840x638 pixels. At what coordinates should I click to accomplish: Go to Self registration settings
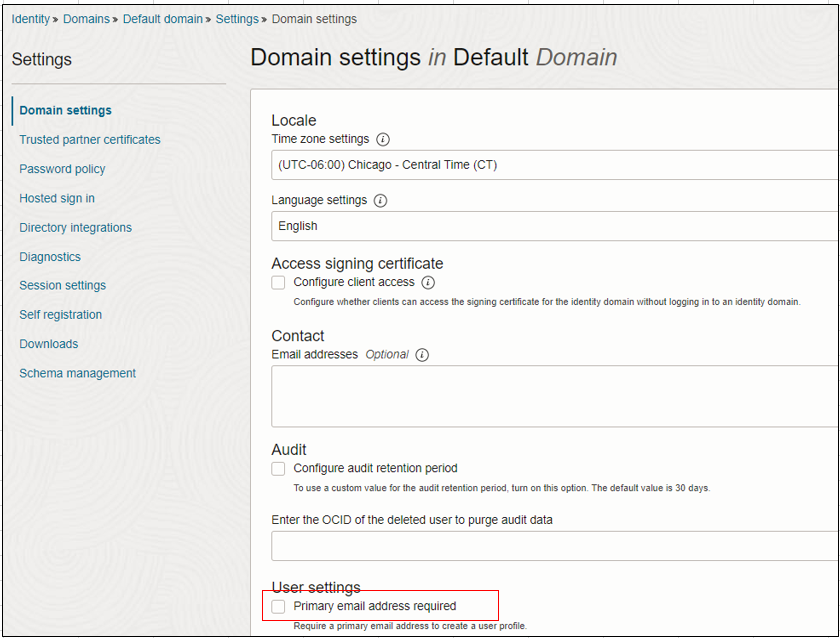point(61,315)
